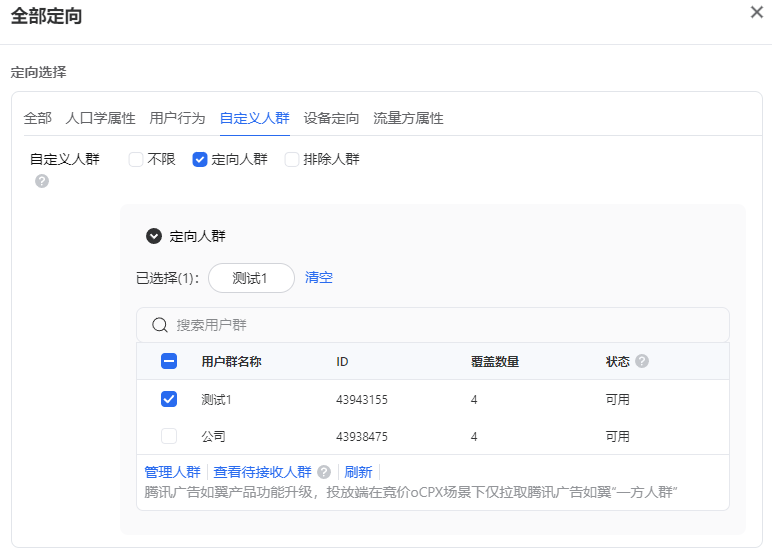Click ID 43938475 cell
This screenshot has width=772, height=557.
[x=362, y=436]
